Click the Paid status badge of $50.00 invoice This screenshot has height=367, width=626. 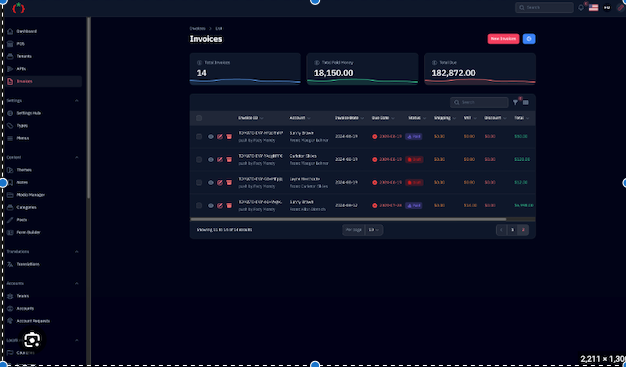coord(414,137)
